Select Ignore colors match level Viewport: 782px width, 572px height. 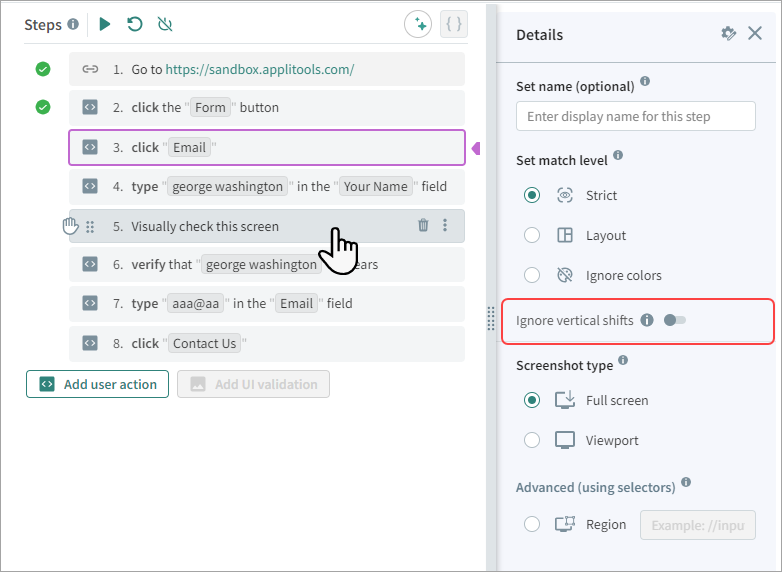point(532,275)
